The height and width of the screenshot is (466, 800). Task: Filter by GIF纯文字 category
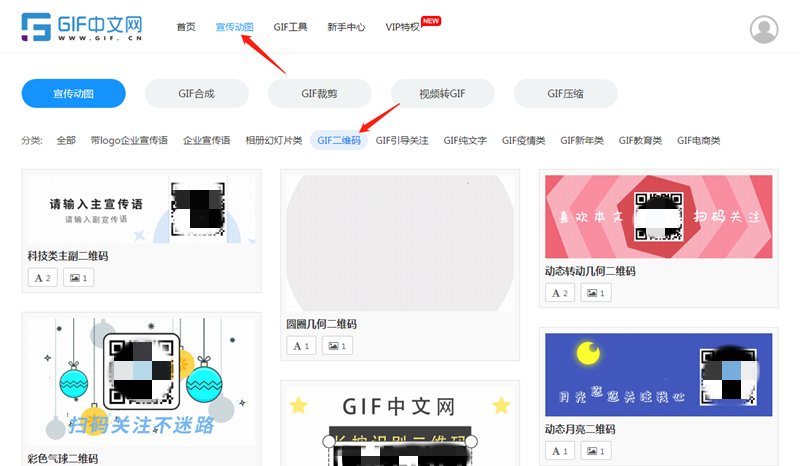pyautogui.click(x=465, y=140)
